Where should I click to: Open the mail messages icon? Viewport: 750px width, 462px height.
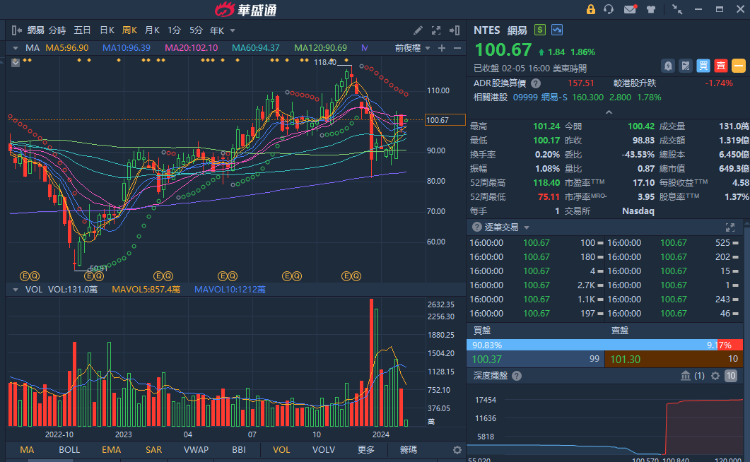coord(630,9)
